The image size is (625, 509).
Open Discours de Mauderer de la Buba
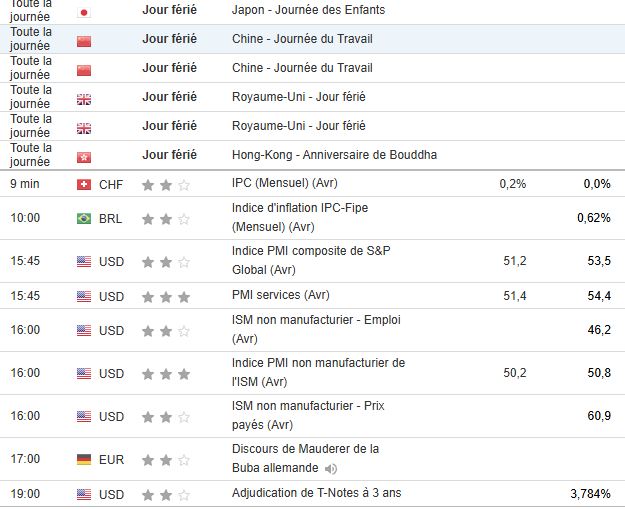point(305,458)
